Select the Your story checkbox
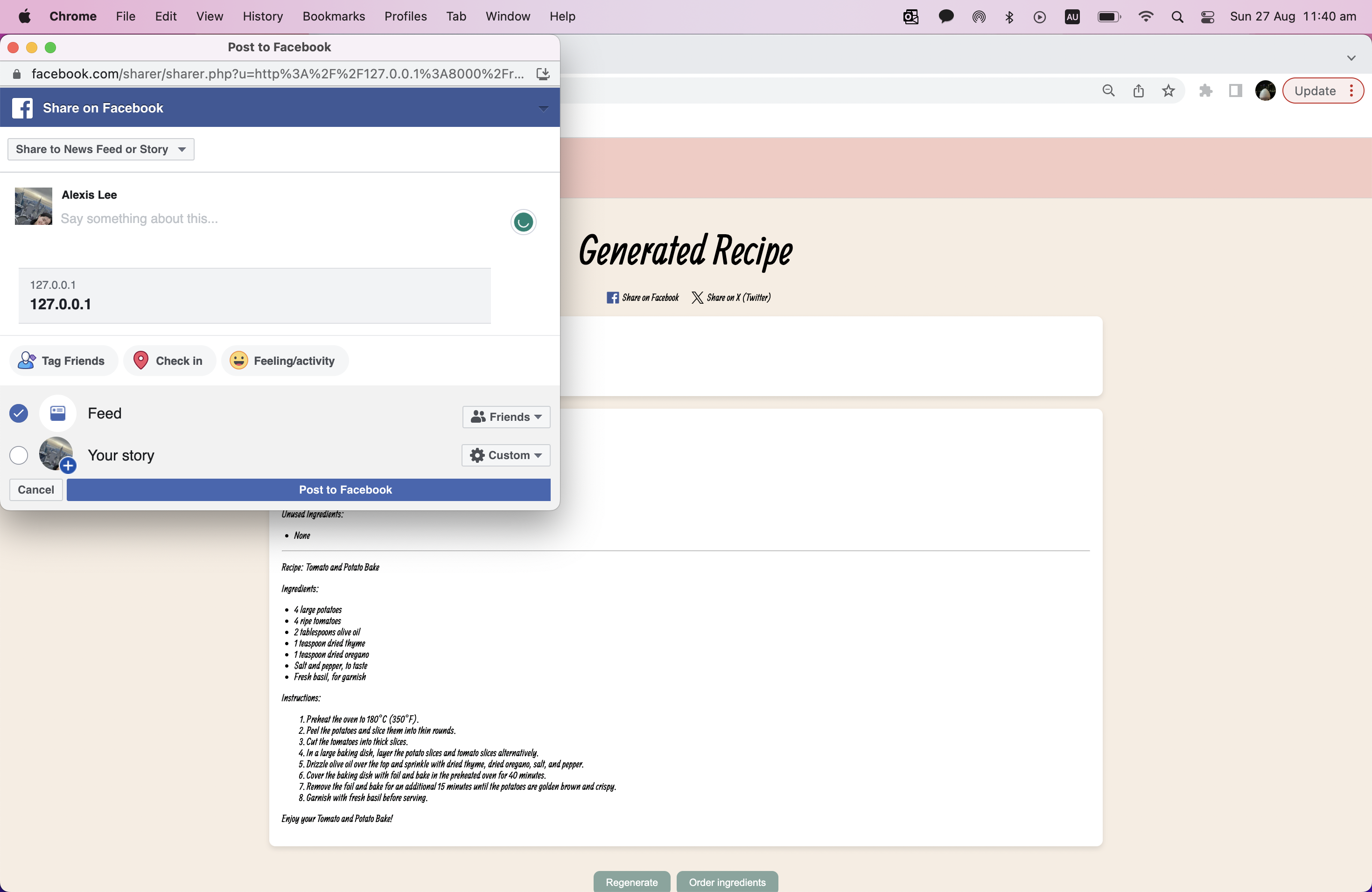Screen dimensions: 1372x892 pos(19,455)
